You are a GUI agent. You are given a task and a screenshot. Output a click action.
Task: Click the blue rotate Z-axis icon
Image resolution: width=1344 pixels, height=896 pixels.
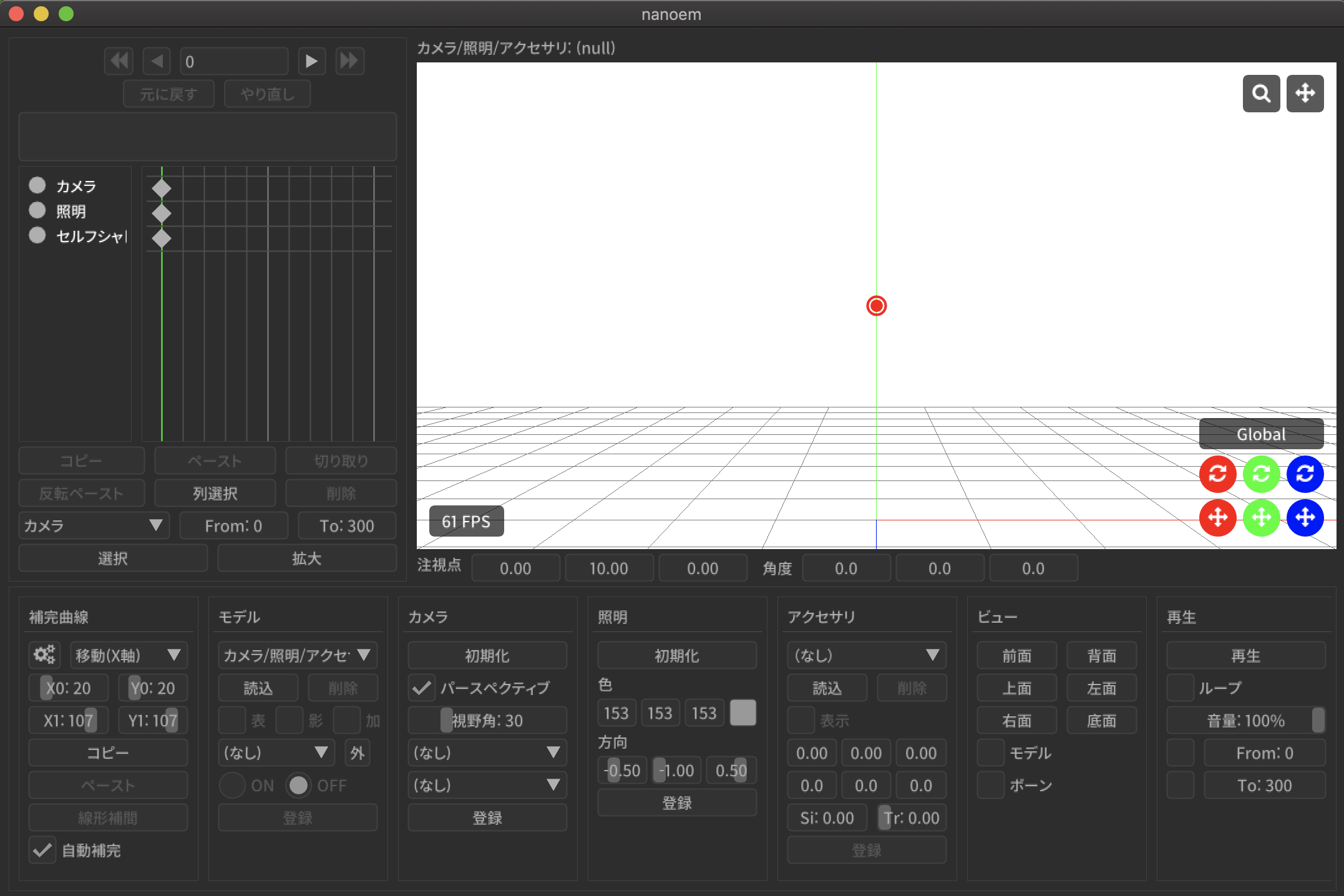tap(1305, 474)
